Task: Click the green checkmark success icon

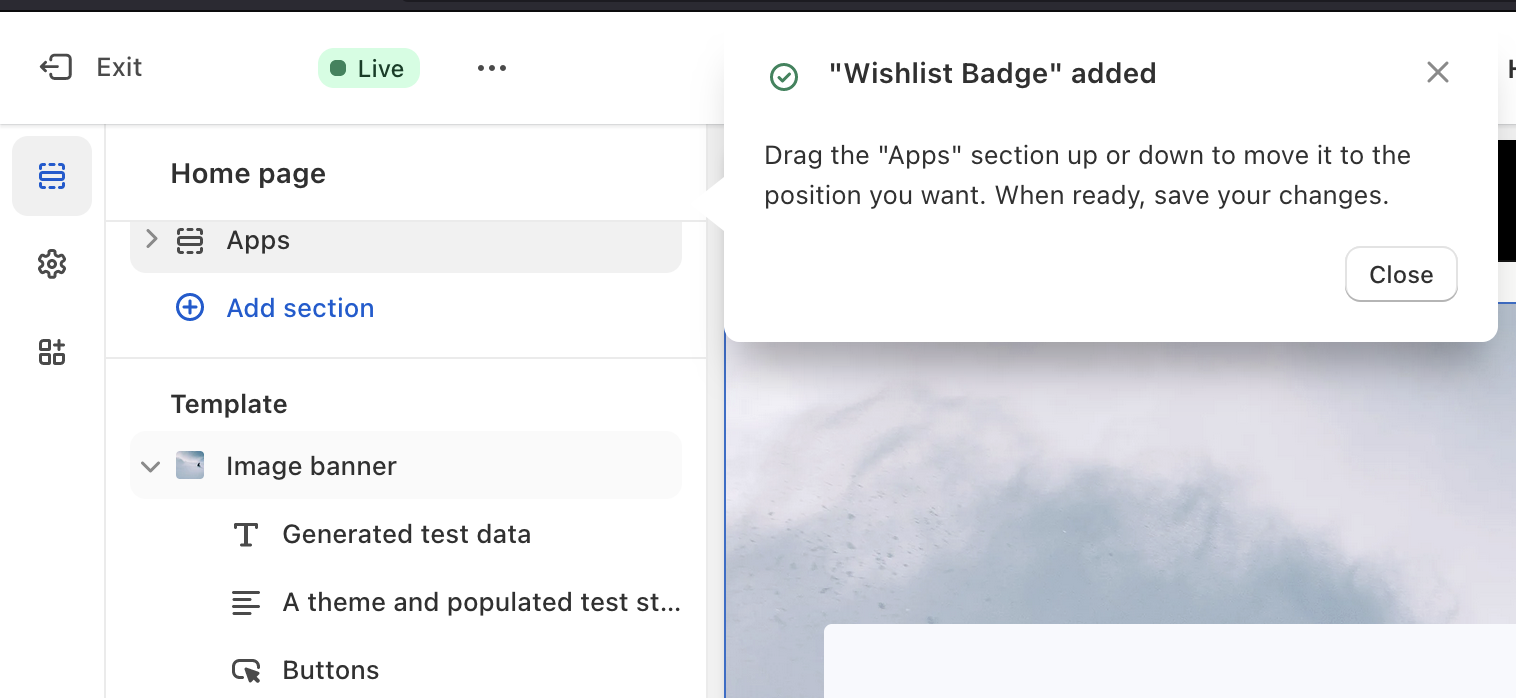Action: (784, 77)
